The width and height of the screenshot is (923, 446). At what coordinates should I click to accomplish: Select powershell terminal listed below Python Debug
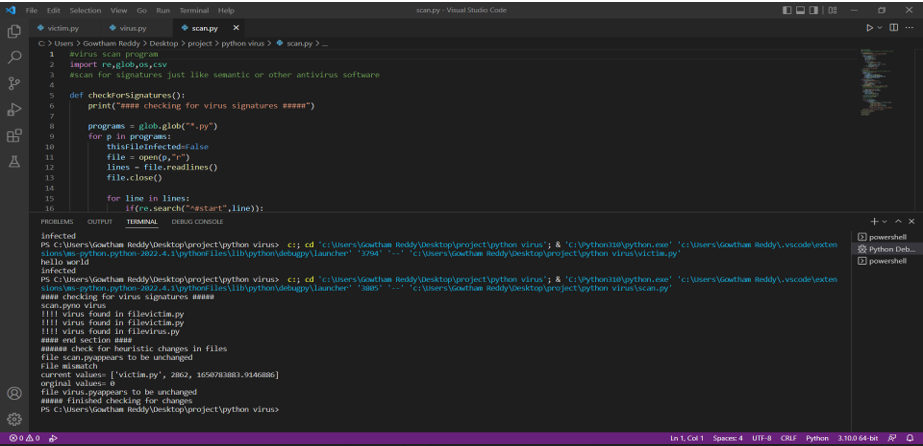point(886,261)
